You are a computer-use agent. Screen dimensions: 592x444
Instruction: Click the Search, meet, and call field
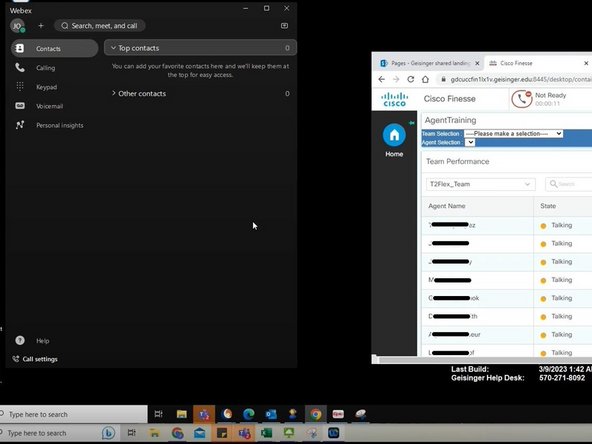pos(100,26)
